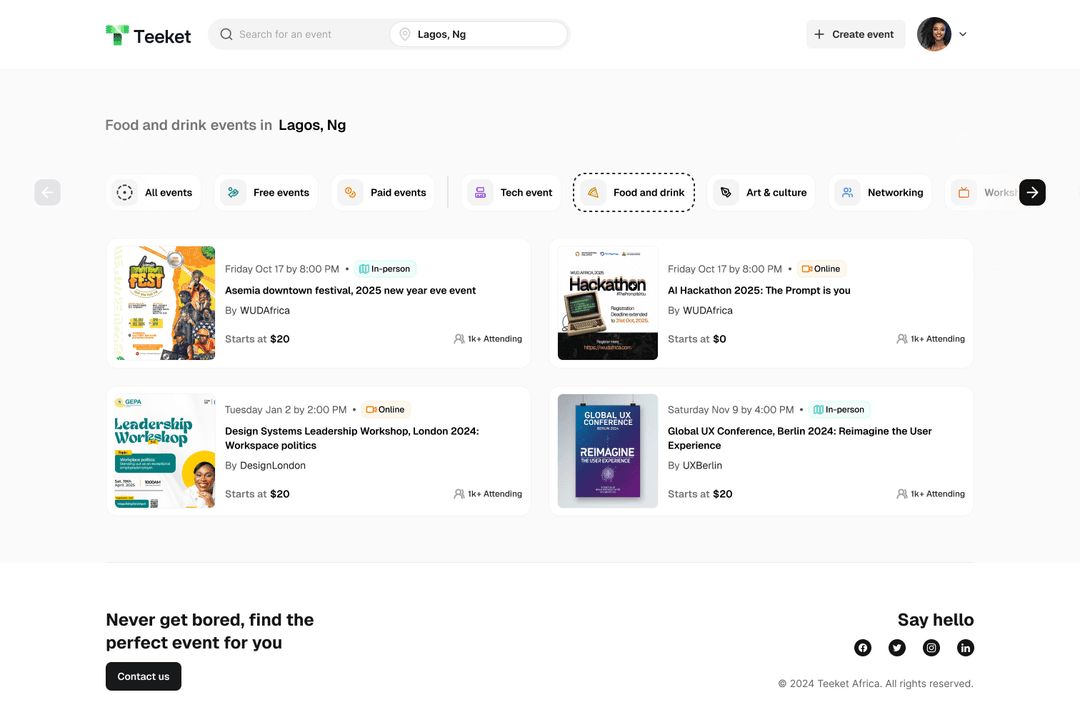
Task: Click the attendees icon on the AI Hackathon card
Action: (903, 339)
